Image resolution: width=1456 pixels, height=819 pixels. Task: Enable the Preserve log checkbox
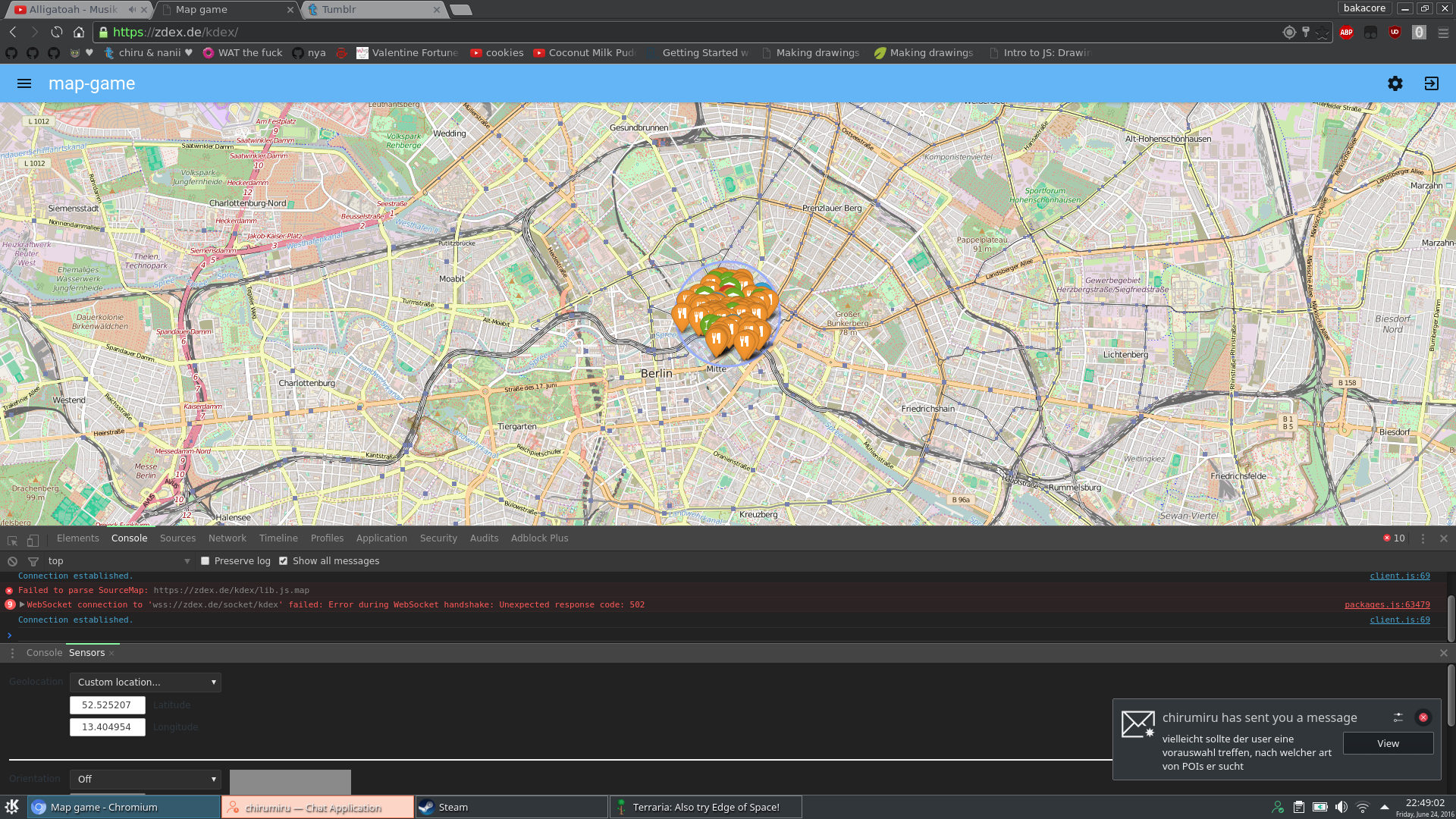tap(205, 561)
